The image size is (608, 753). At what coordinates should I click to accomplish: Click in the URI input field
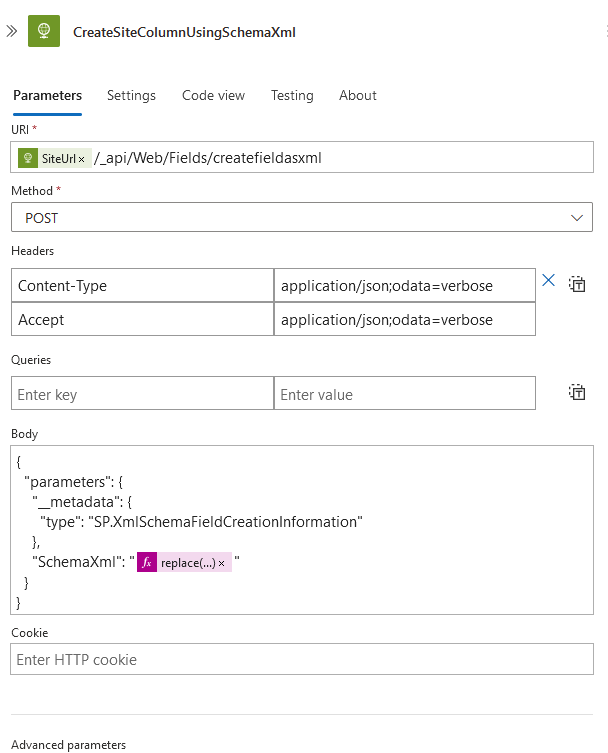(x=302, y=157)
